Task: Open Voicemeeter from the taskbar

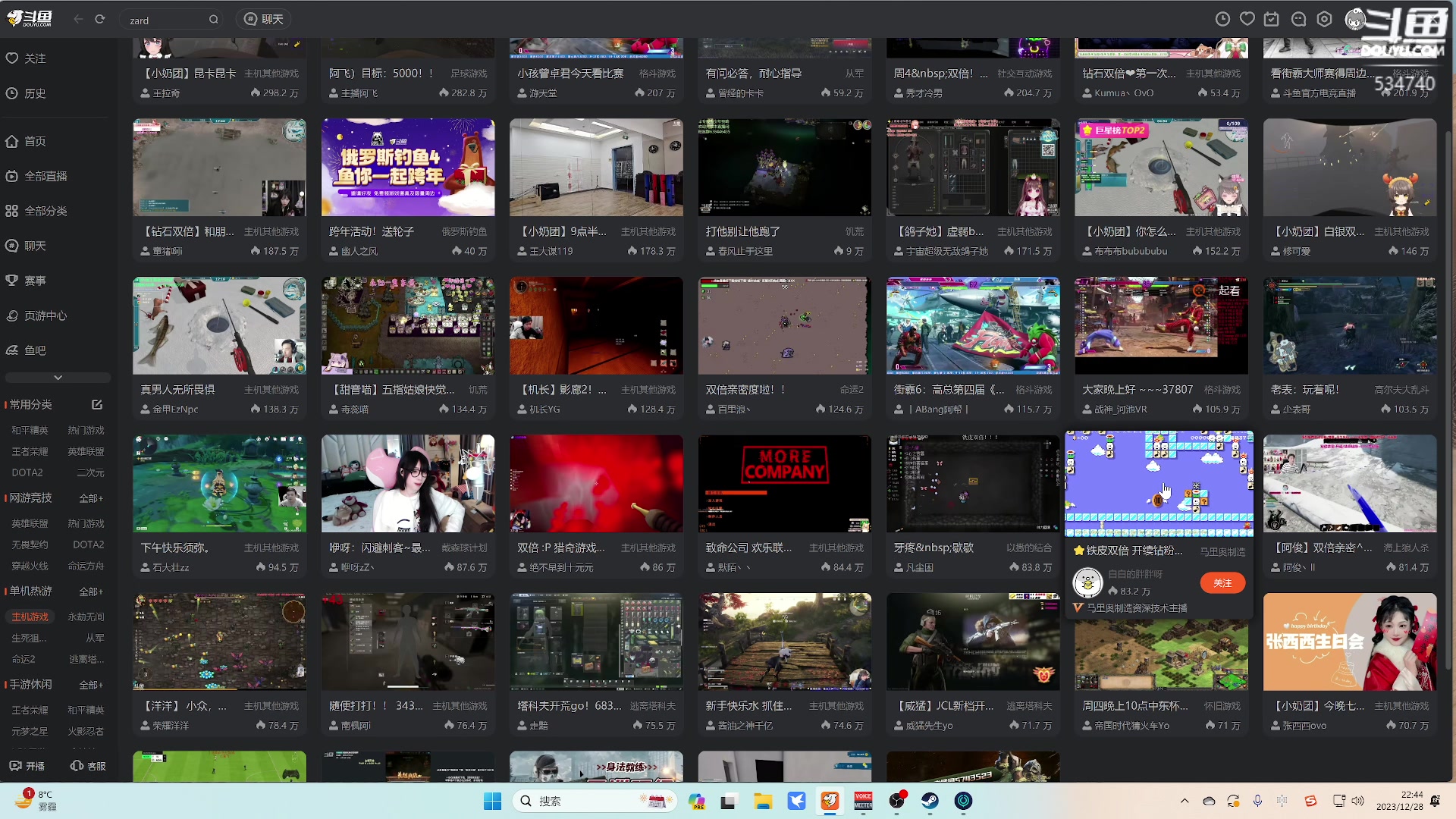Action: click(x=863, y=801)
